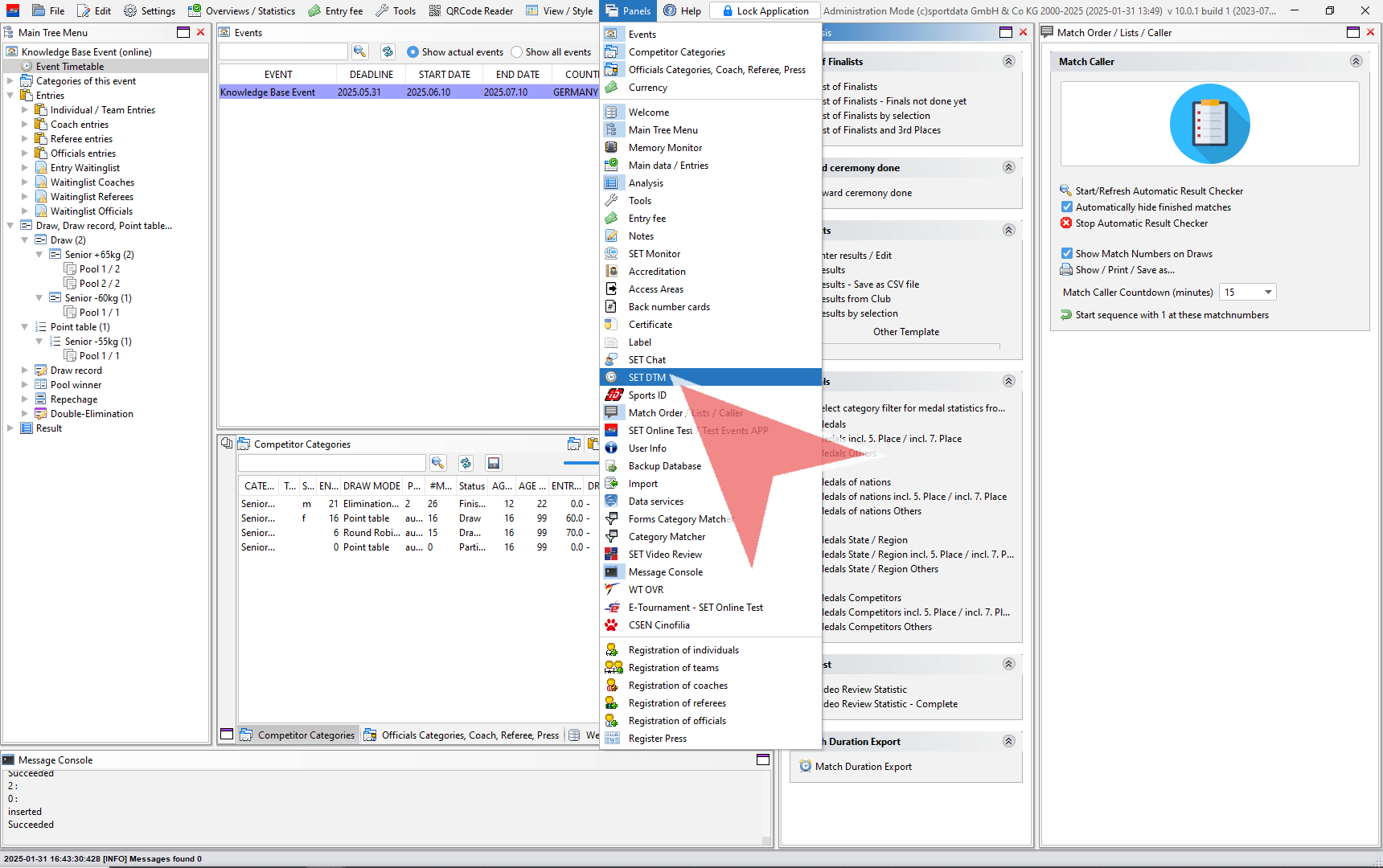The width and height of the screenshot is (1383, 868).
Task: Select the Show all events radio button
Action: click(x=516, y=52)
